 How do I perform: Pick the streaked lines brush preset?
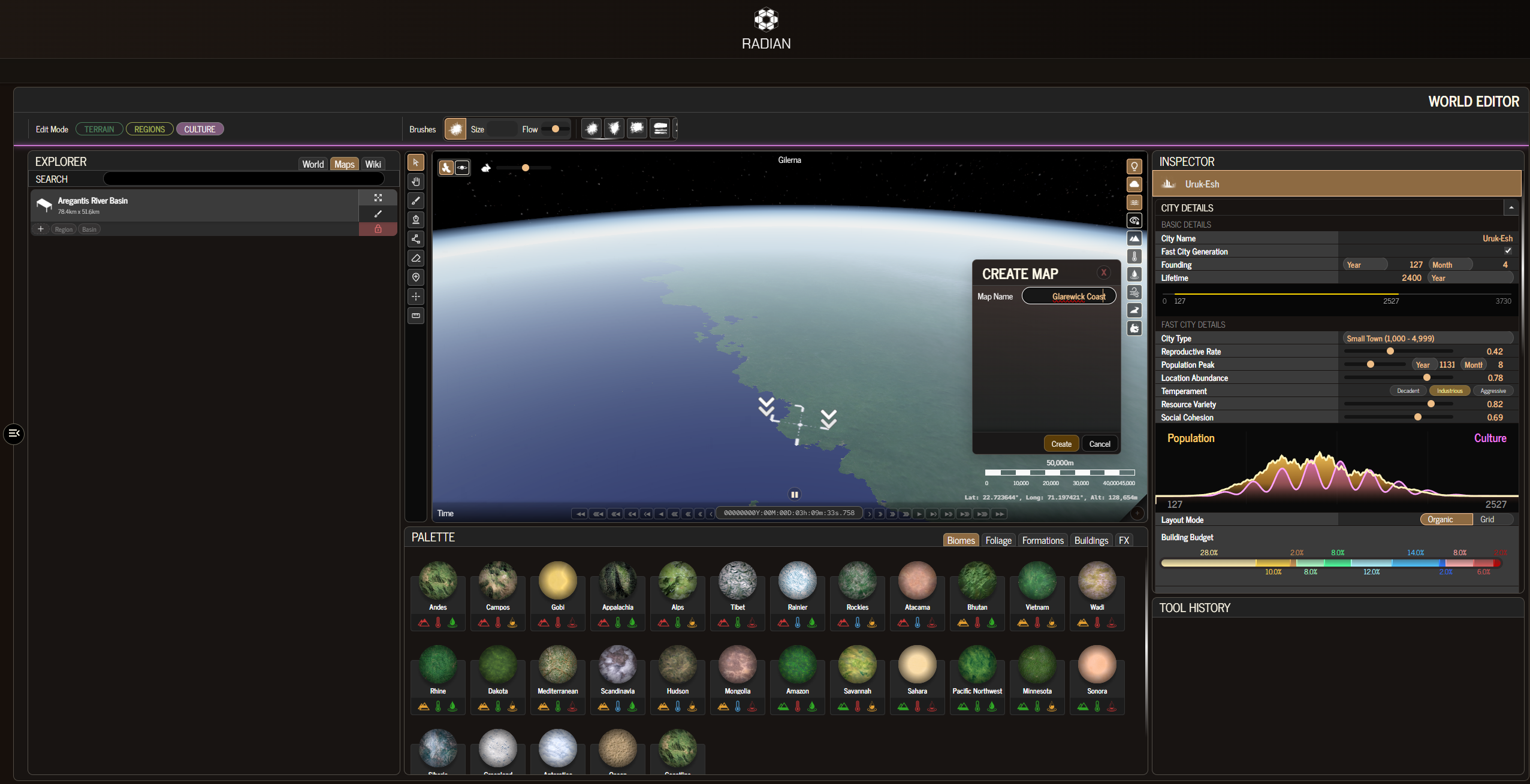[660, 129]
